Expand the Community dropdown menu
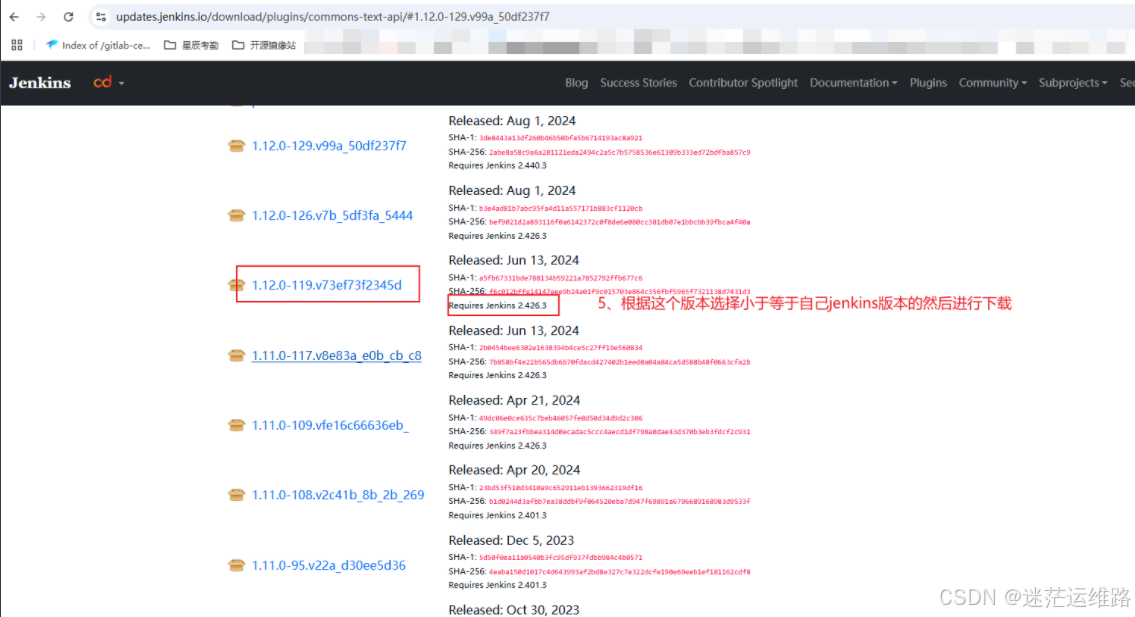 992,83
